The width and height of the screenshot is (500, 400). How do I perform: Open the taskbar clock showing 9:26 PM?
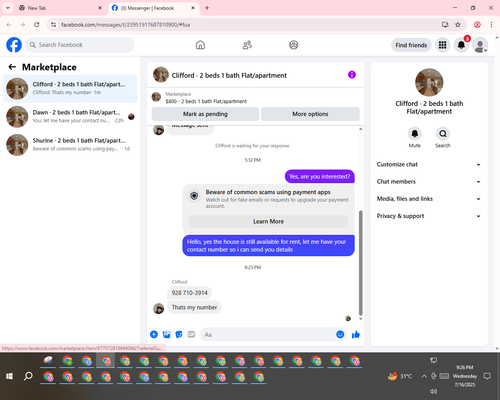[x=465, y=376]
